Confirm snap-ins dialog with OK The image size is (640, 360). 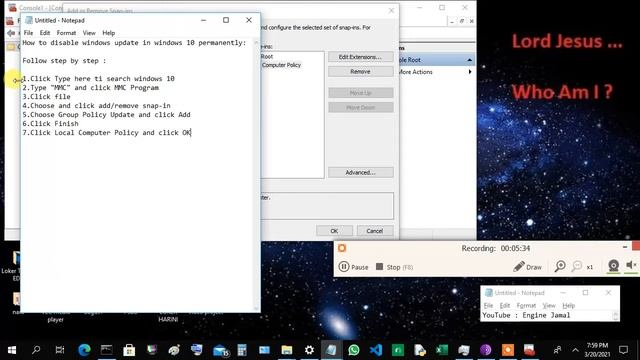click(x=334, y=231)
